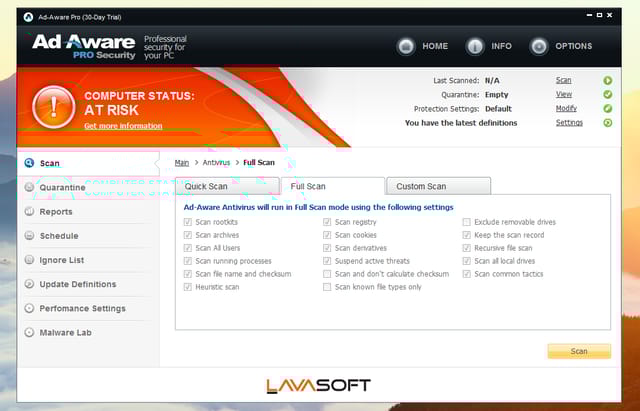This screenshot has width=640, height=411.
Task: Click the exclamation At Risk status icon
Action: [x=54, y=107]
